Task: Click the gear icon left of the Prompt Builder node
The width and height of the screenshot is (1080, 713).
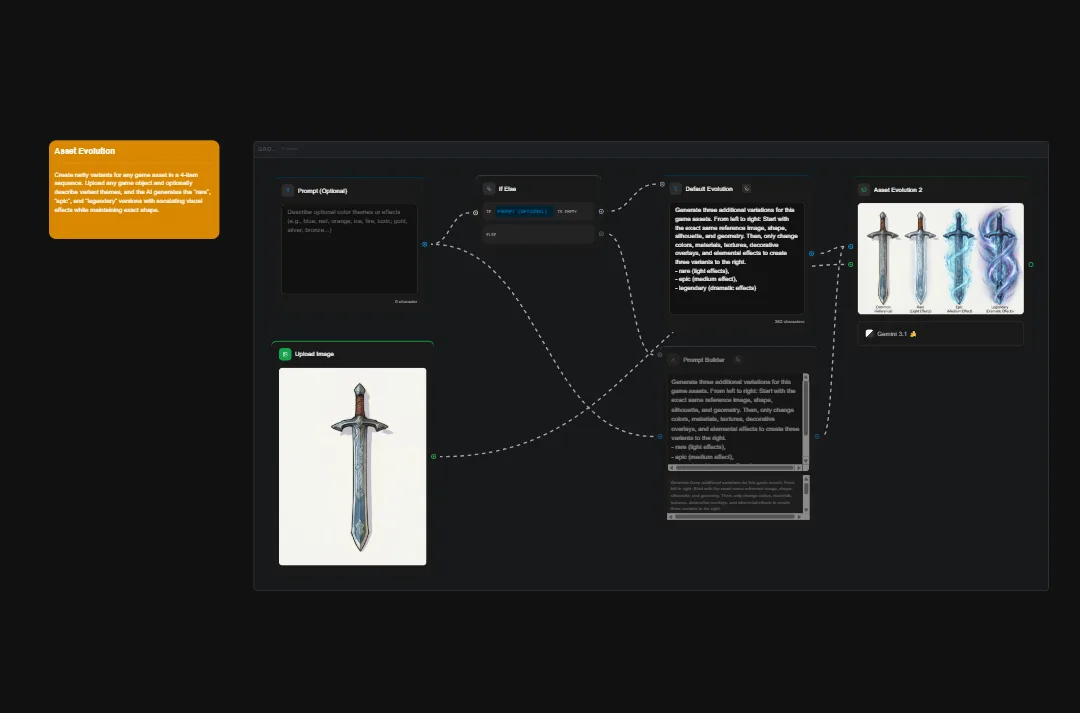Action: point(659,354)
